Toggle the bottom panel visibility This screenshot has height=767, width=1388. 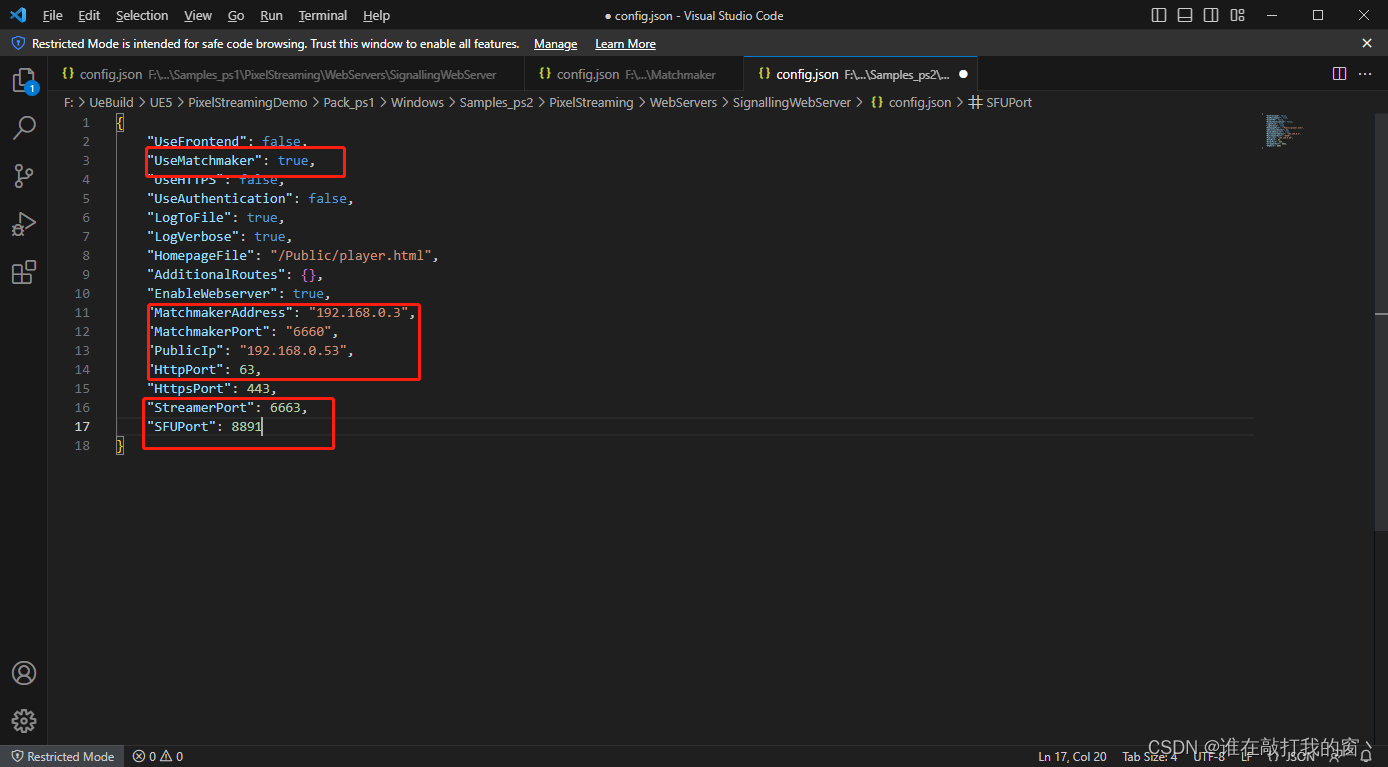(x=1185, y=15)
